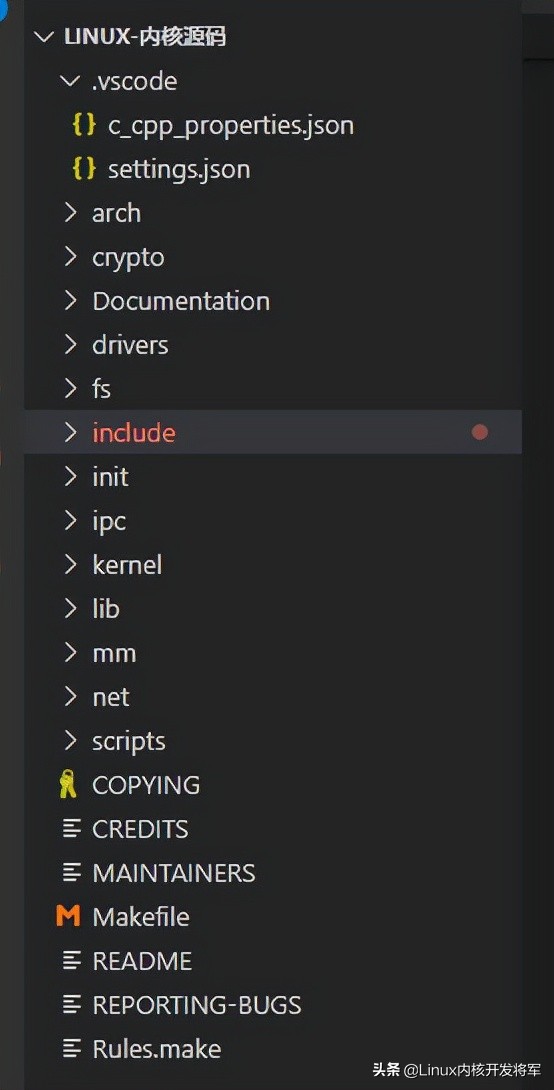Screen dimensions: 554x1090
Task: Select the arch folder name
Action: [x=117, y=213]
